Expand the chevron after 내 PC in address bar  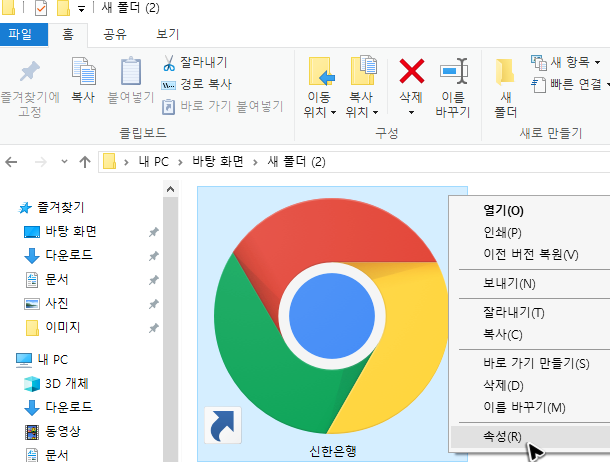(x=180, y=162)
